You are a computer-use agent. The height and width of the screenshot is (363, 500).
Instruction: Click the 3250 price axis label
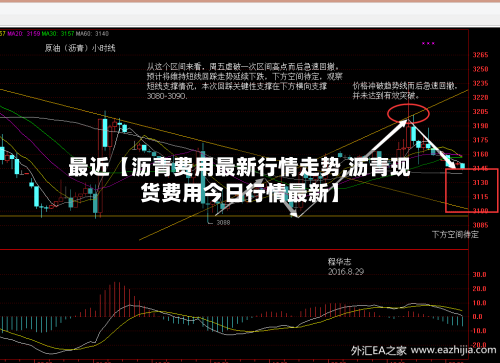coord(480,69)
